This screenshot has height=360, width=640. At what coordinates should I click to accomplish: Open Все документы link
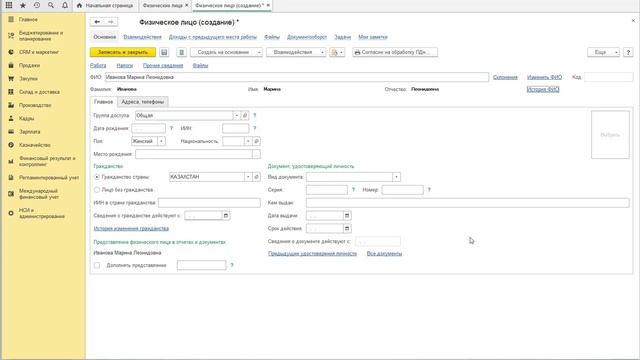point(384,253)
